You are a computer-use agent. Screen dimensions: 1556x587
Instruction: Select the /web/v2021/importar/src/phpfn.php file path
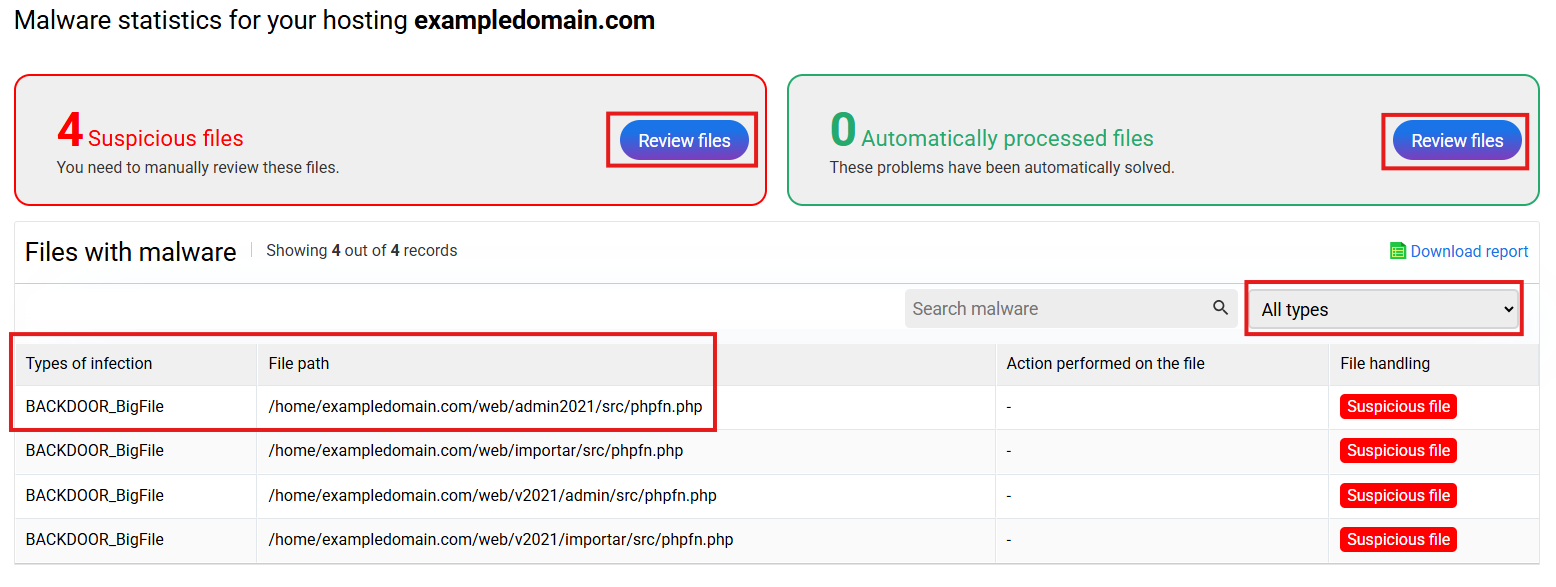501,540
